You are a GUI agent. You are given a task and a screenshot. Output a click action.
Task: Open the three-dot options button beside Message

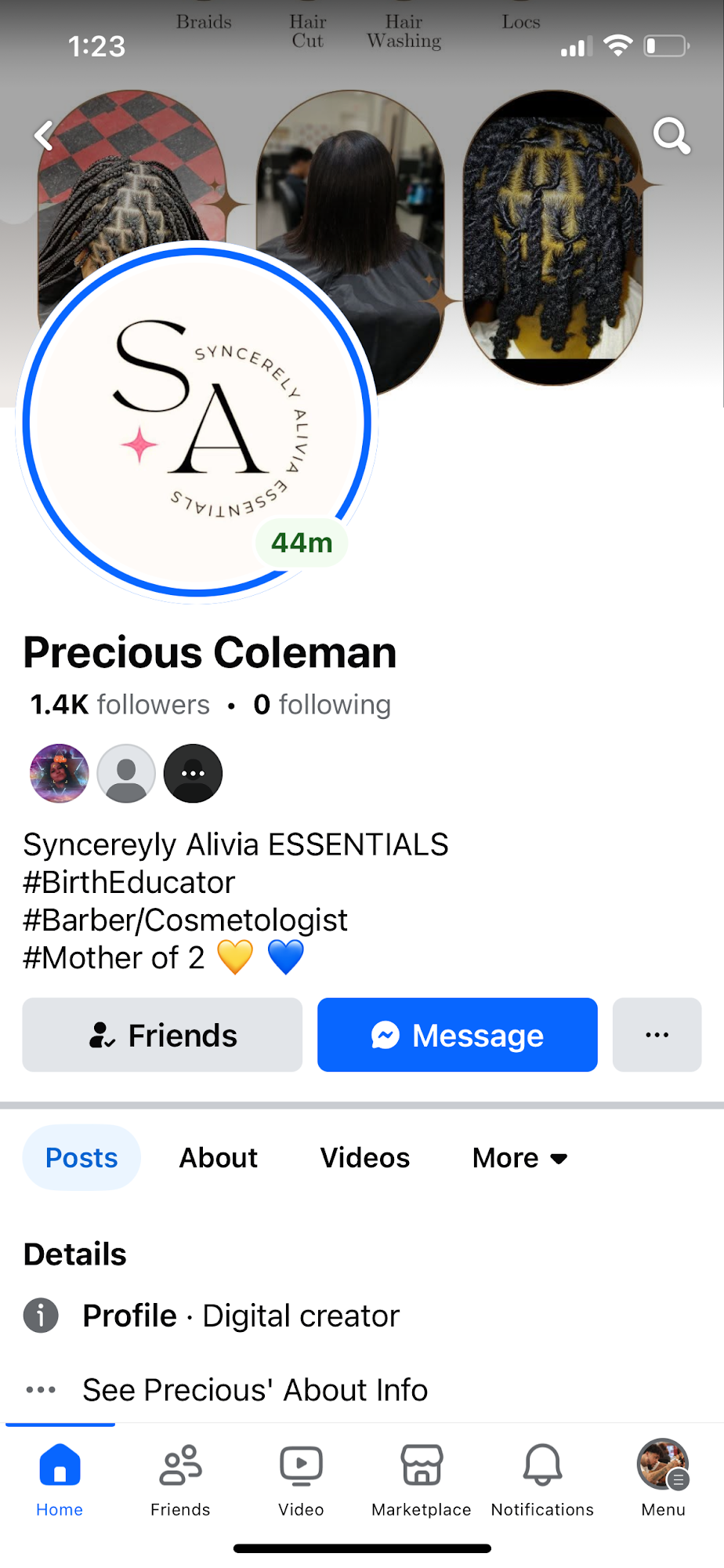(x=657, y=1035)
